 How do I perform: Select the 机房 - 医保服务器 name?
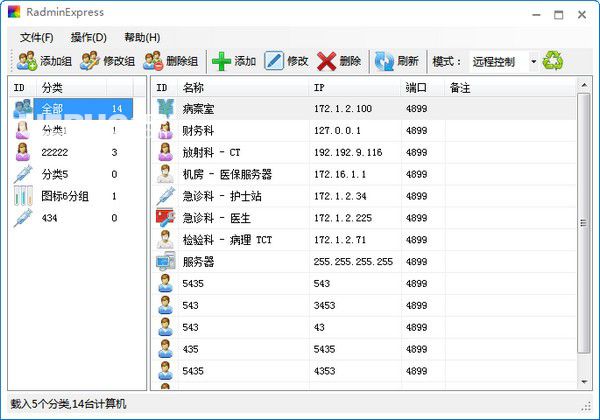coord(227,174)
